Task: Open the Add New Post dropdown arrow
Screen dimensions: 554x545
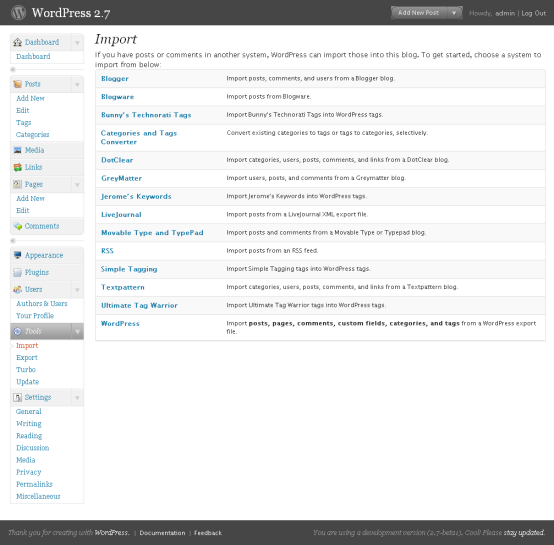Action: click(454, 13)
